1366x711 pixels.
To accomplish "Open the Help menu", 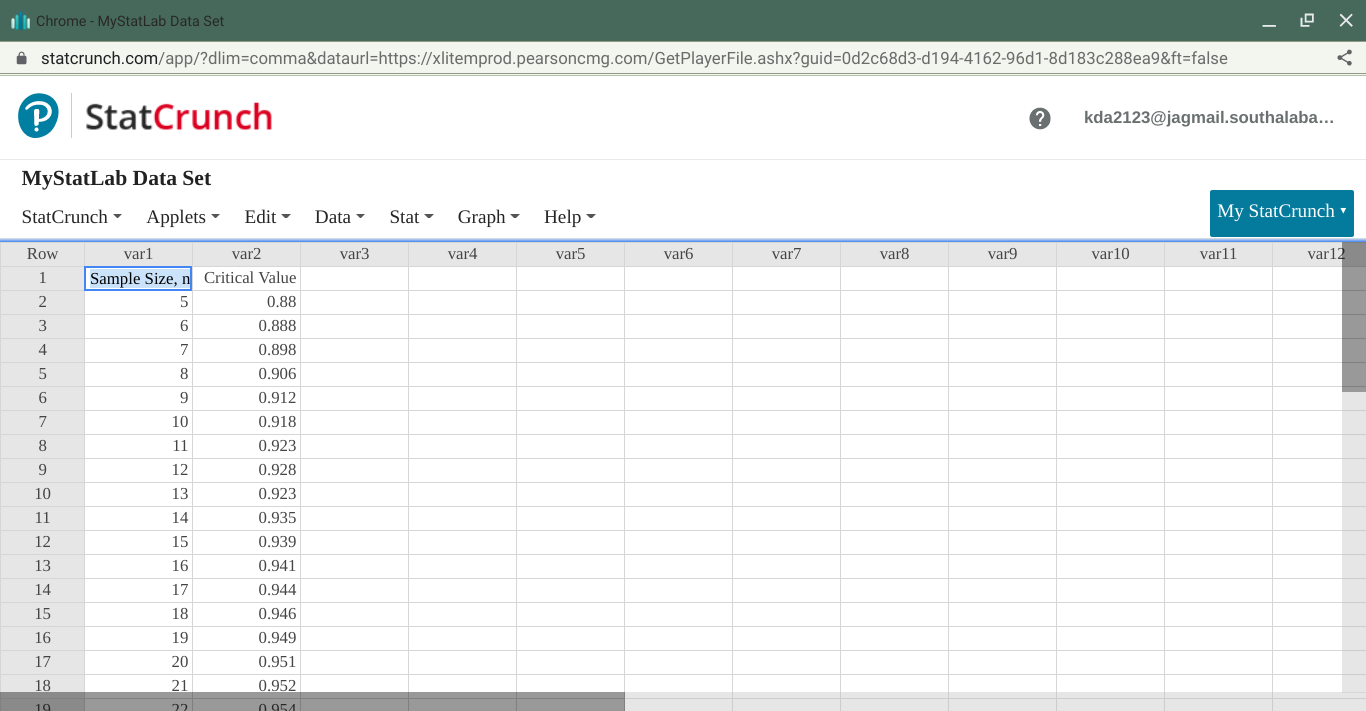I will tap(569, 216).
